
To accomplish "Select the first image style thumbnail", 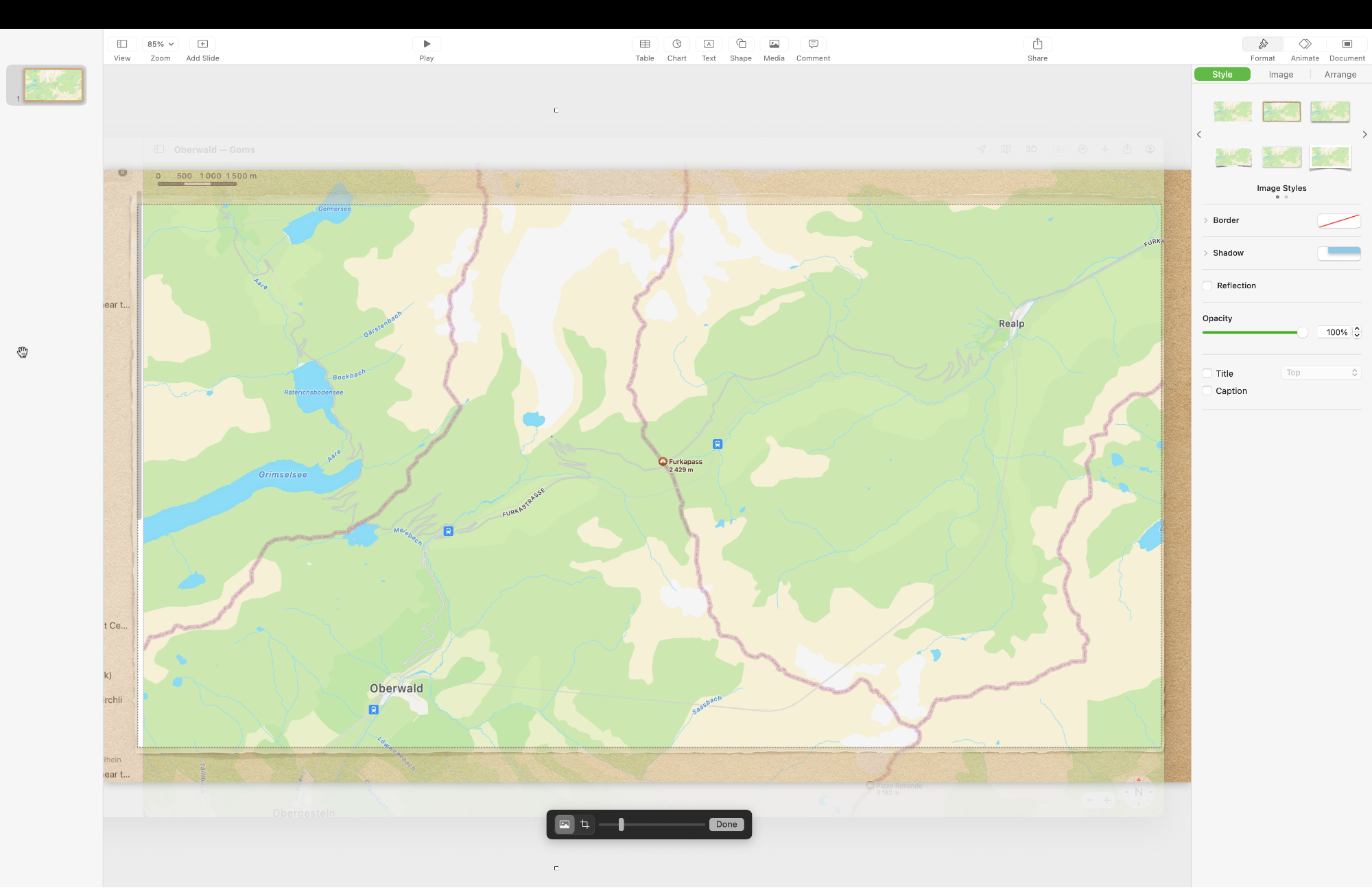I will [x=1233, y=111].
